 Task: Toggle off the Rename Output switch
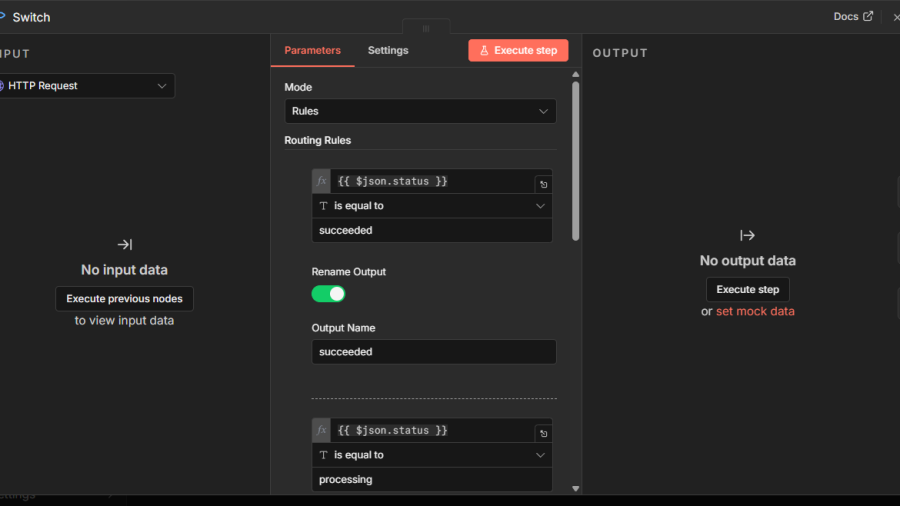click(x=328, y=293)
